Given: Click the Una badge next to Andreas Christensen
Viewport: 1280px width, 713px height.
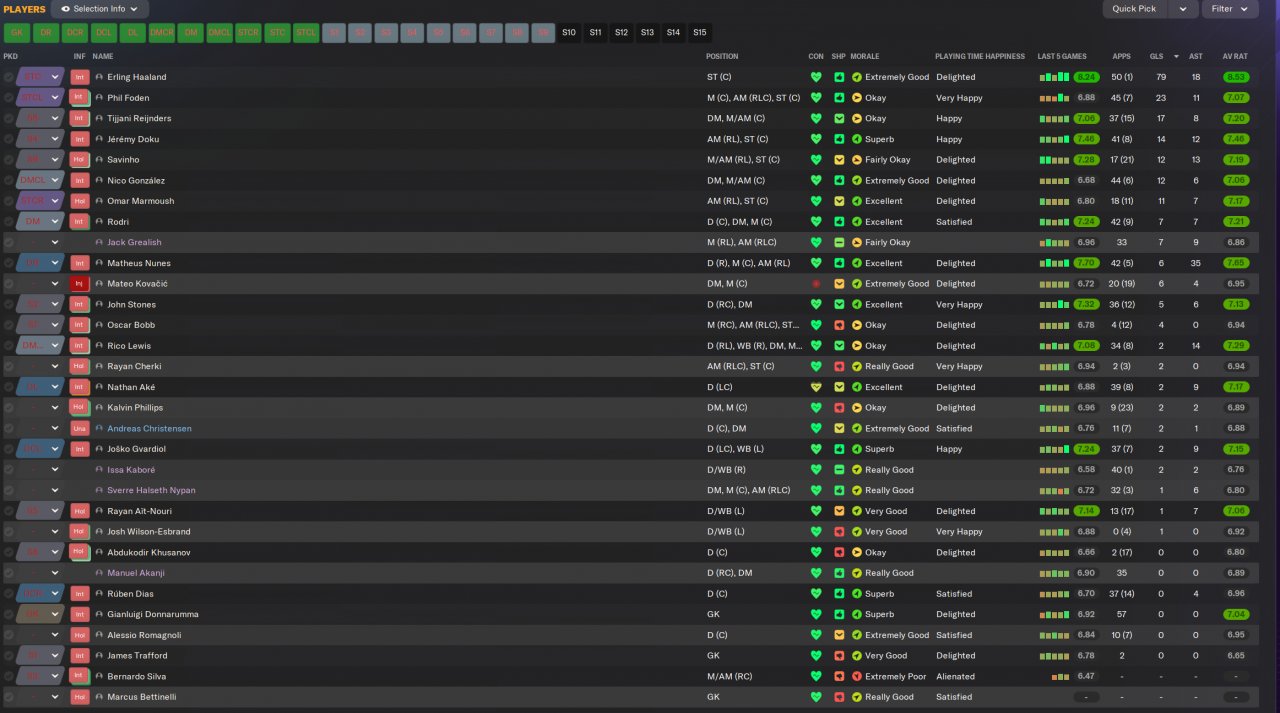Looking at the screenshot, I should [80, 428].
